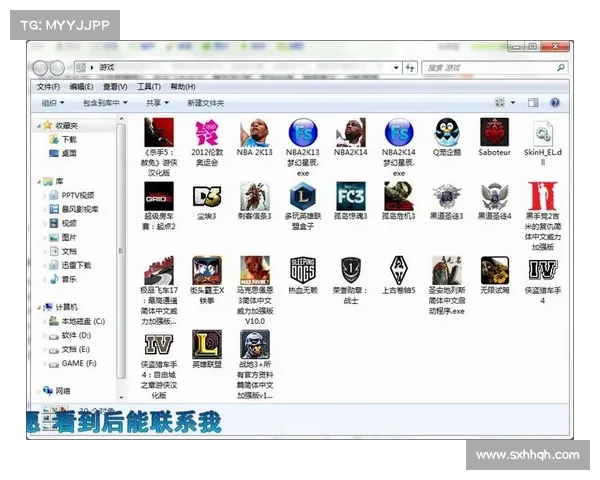
Task: Open the 街头霸王X铁拳 icon
Action: (x=207, y=270)
